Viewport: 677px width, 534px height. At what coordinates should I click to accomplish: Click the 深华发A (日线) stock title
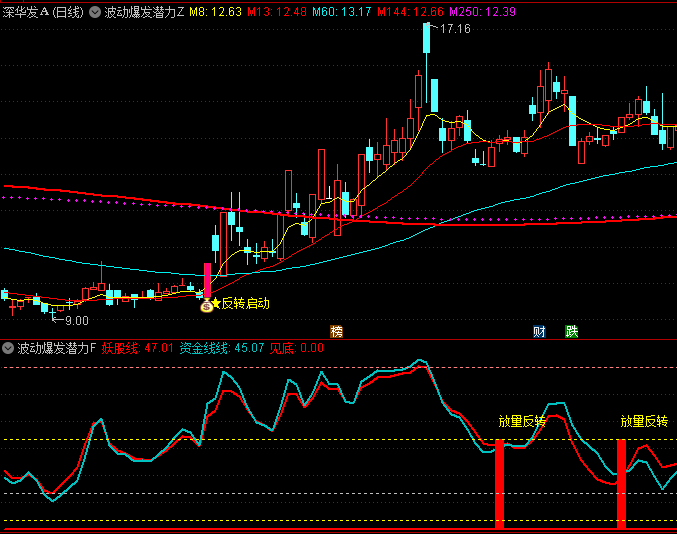[x=43, y=12]
